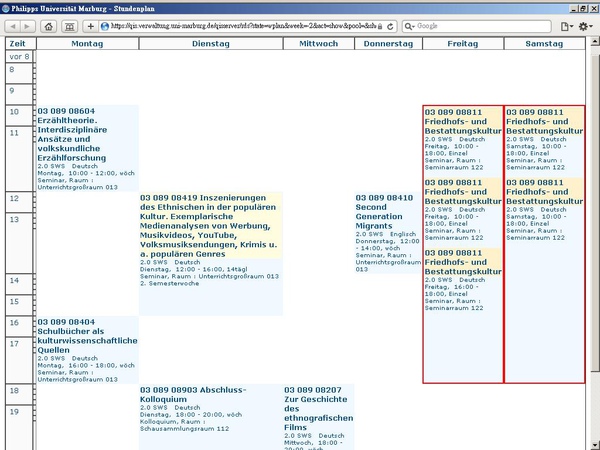Click the Samstag column header
Image resolution: width=600 pixels, height=450 pixels.
coord(545,44)
